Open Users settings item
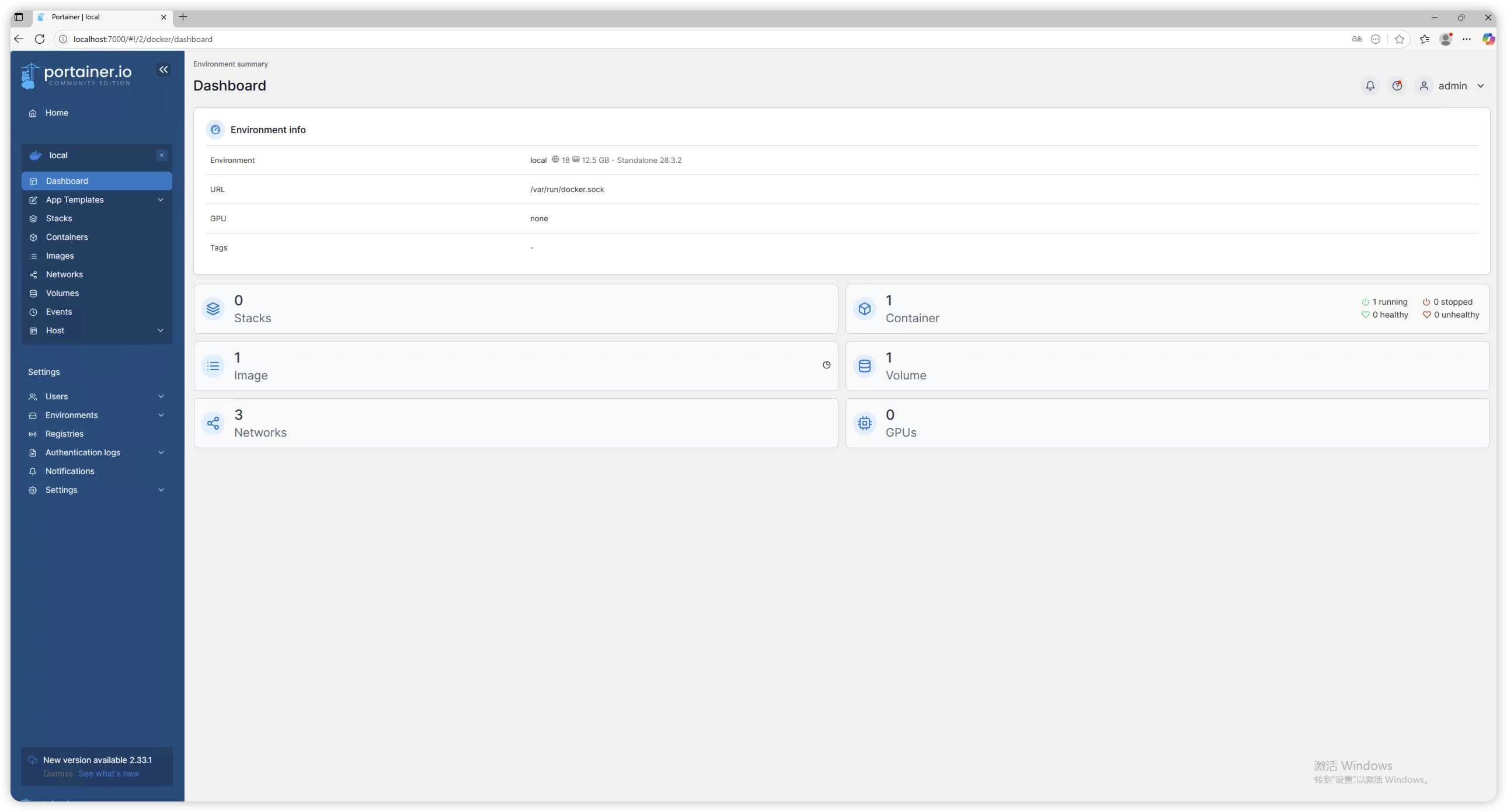1507x812 pixels. 57,396
